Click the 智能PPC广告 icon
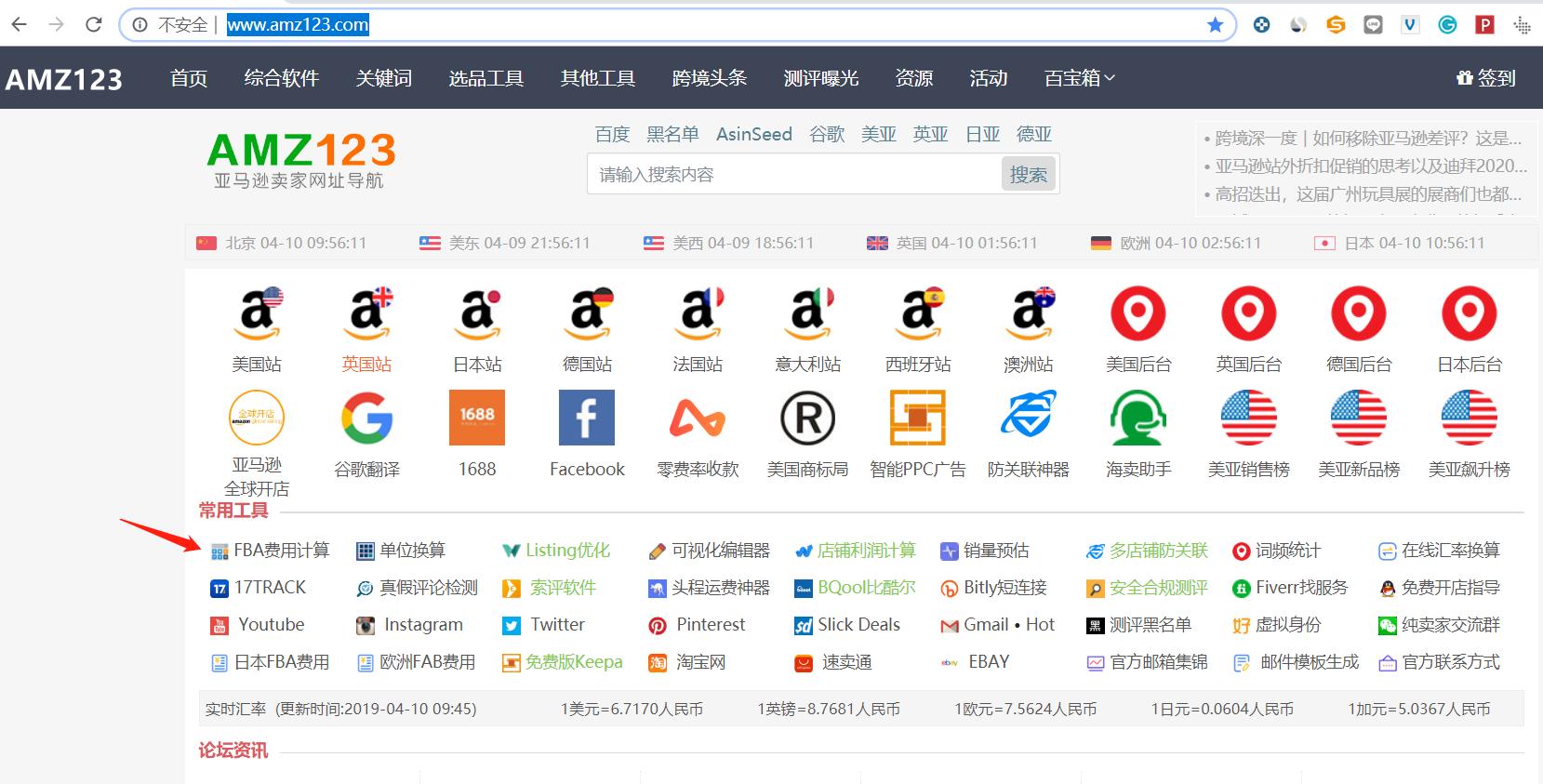 click(918, 418)
